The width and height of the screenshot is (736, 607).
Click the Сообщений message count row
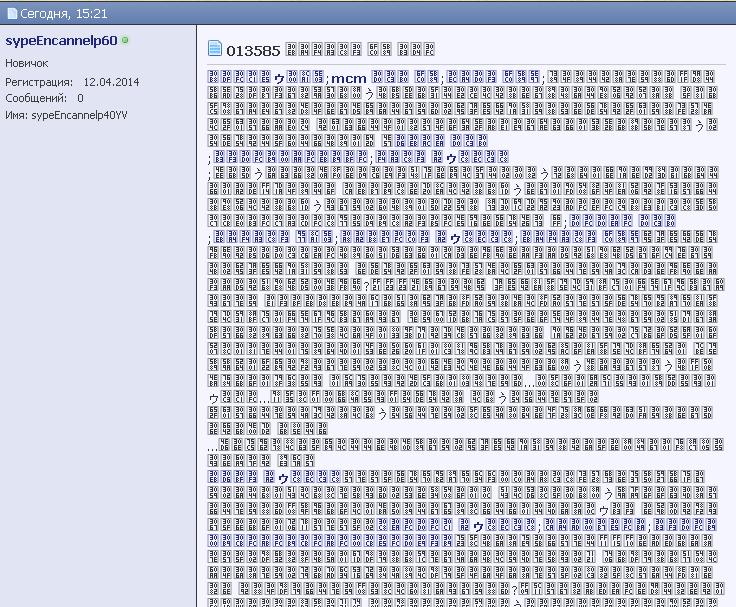point(45,98)
